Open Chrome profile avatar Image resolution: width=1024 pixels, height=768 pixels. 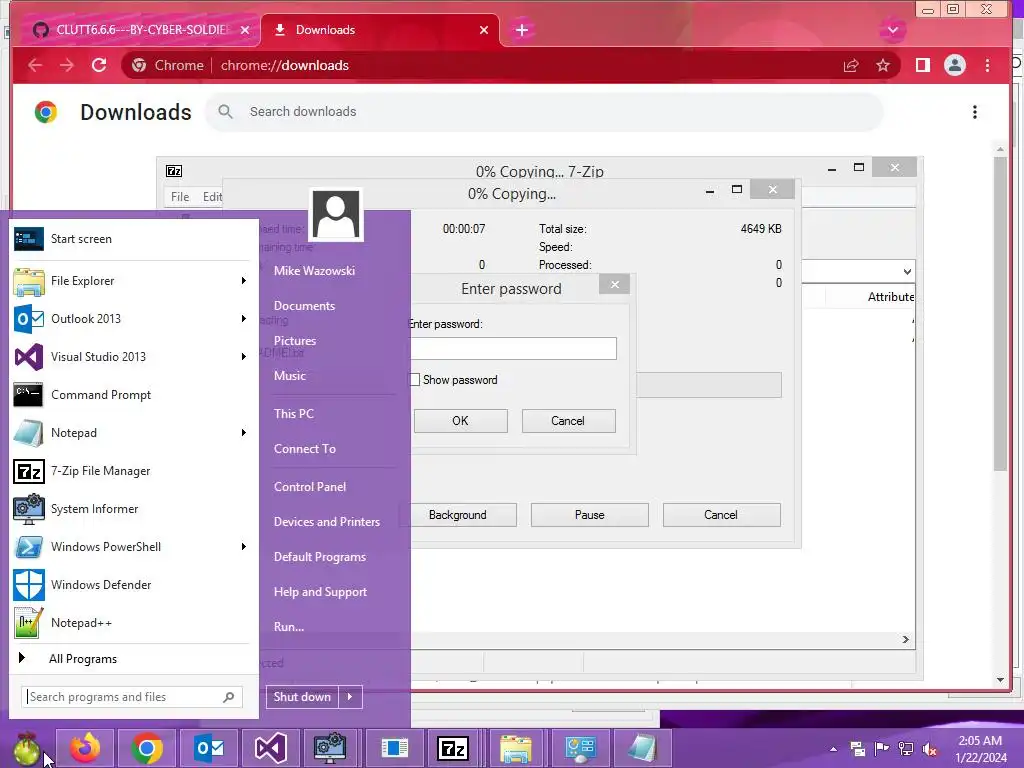click(x=955, y=65)
